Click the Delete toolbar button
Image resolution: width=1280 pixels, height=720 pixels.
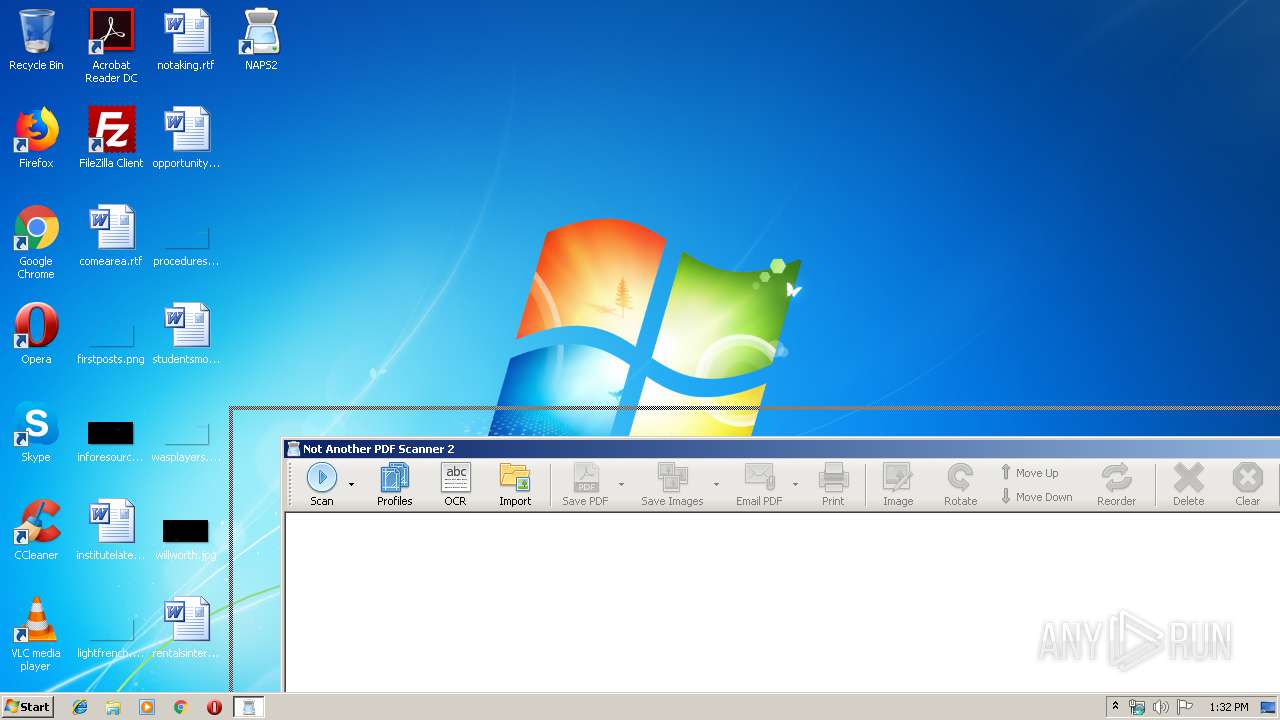(x=1188, y=485)
